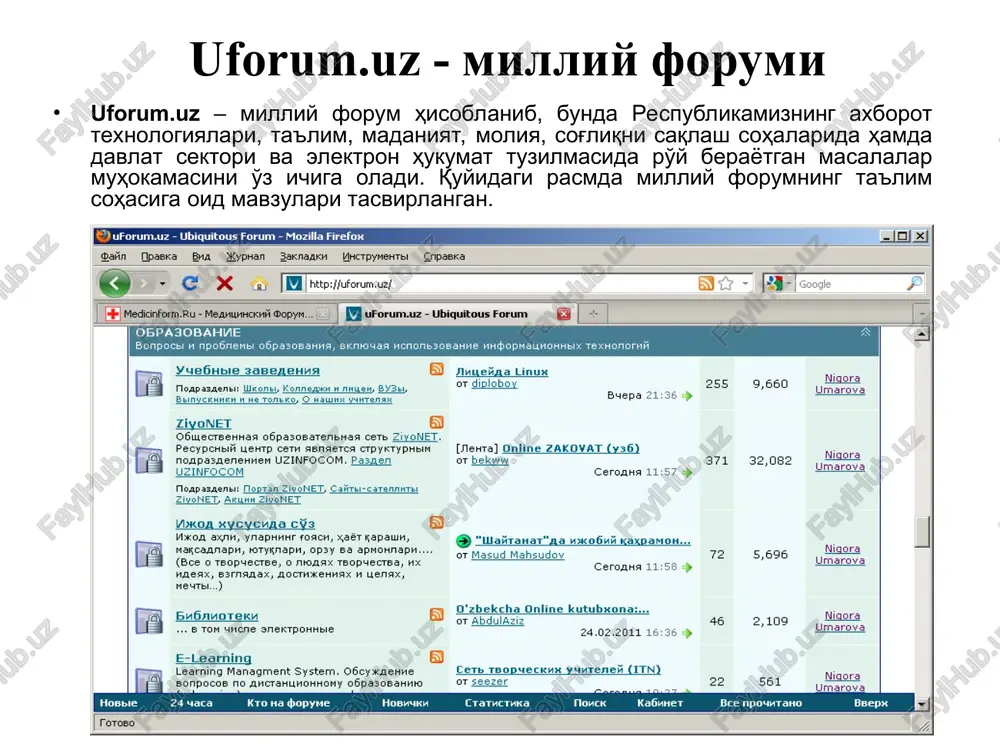Open the Инструменты menu
The image size is (1000, 750).
click(375, 256)
